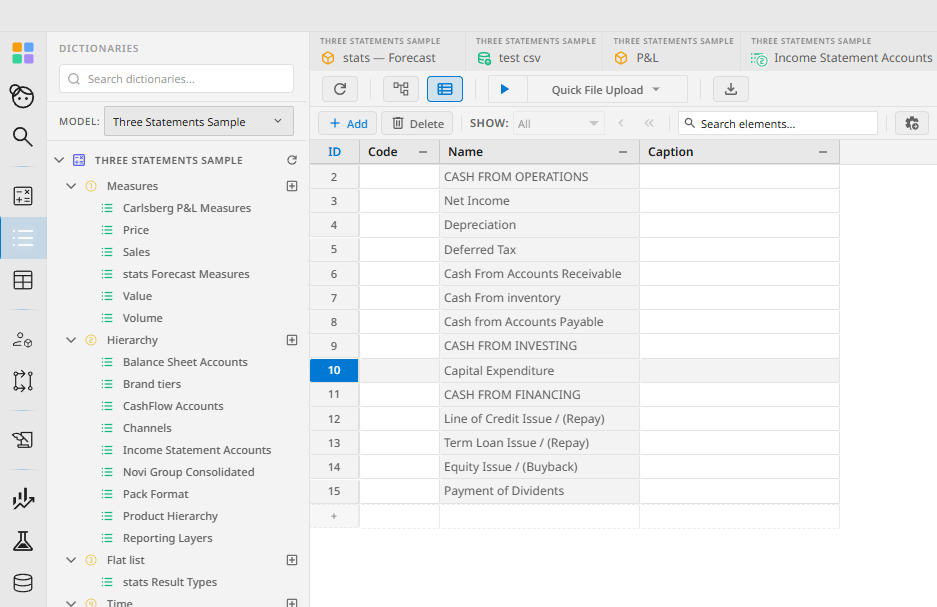Collapse the Flat list group
Image resolution: width=937 pixels, height=607 pixels.
point(71,560)
